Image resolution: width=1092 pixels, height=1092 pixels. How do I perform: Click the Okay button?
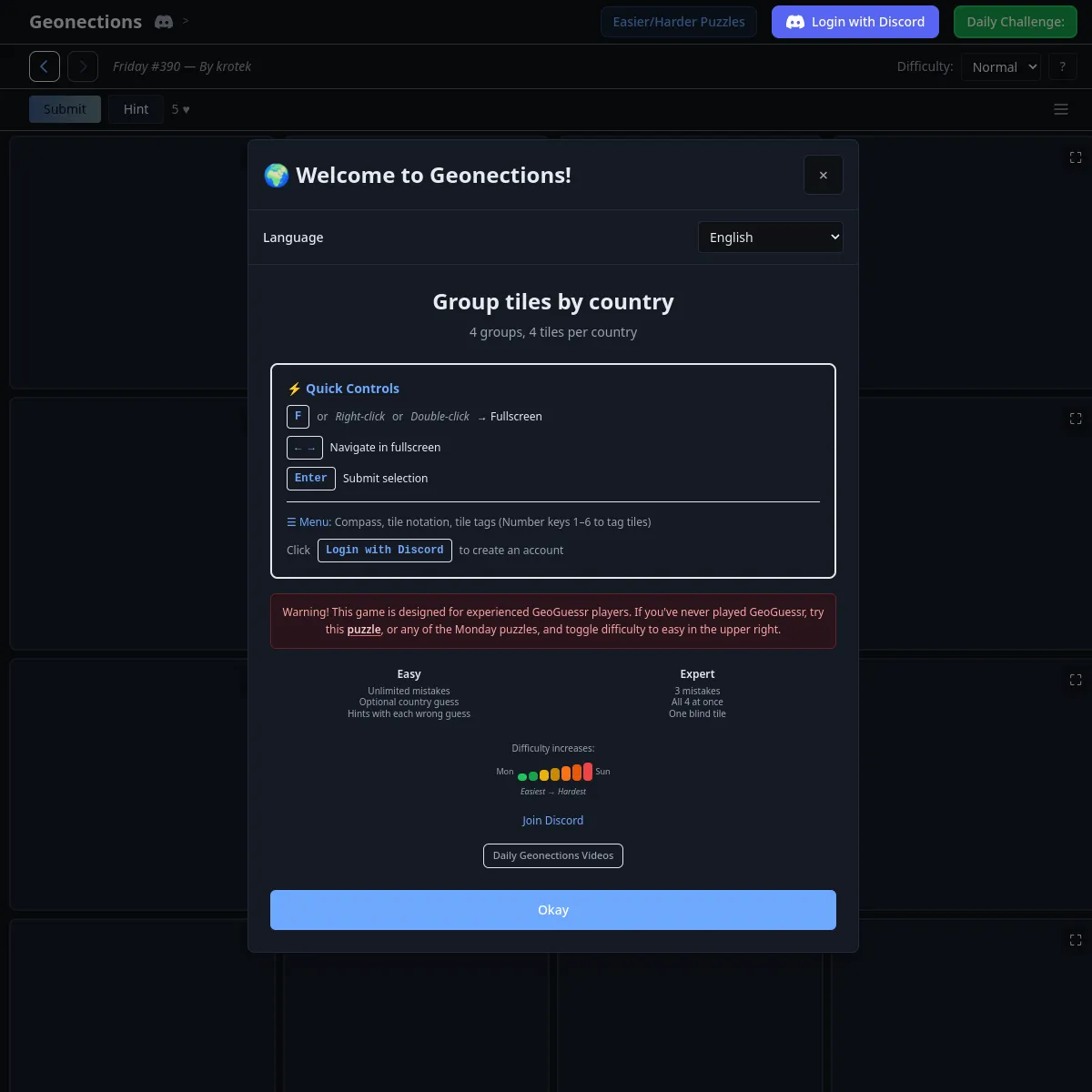[553, 910]
